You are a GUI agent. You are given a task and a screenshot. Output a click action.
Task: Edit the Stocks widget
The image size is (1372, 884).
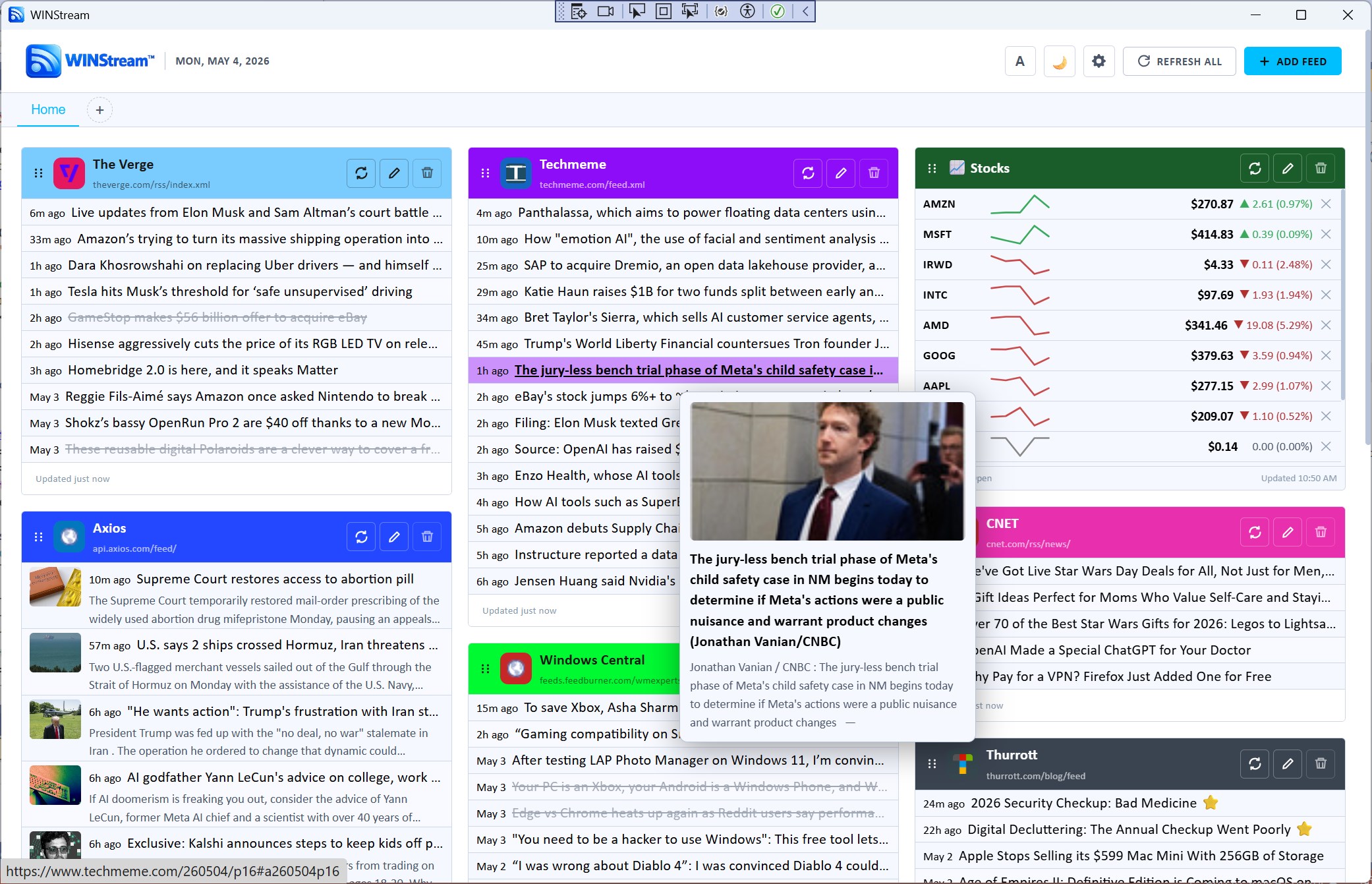tap(1288, 168)
